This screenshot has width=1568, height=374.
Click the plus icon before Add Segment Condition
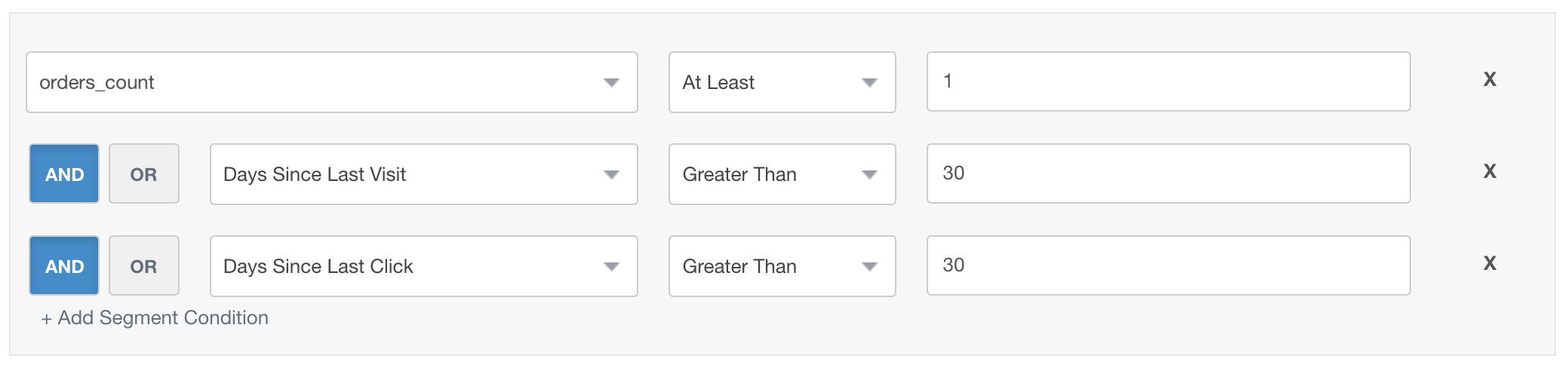coord(47,320)
